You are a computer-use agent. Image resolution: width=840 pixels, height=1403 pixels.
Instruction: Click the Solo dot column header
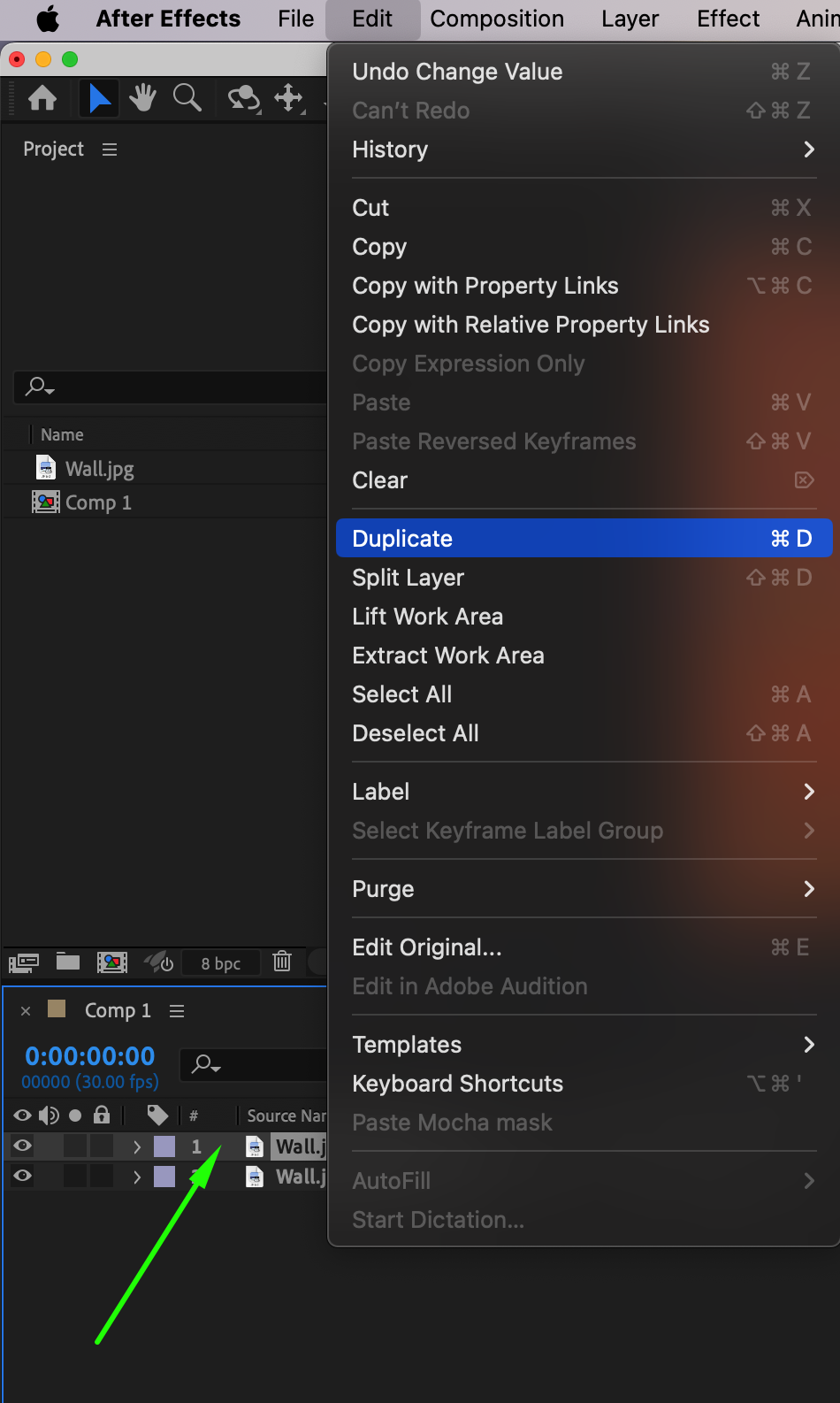[75, 1115]
